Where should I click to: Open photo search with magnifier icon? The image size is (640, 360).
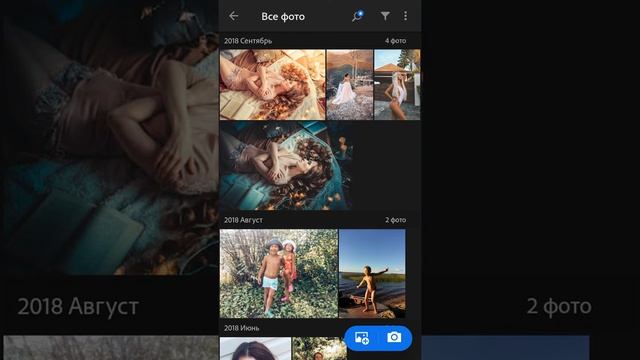coord(358,16)
